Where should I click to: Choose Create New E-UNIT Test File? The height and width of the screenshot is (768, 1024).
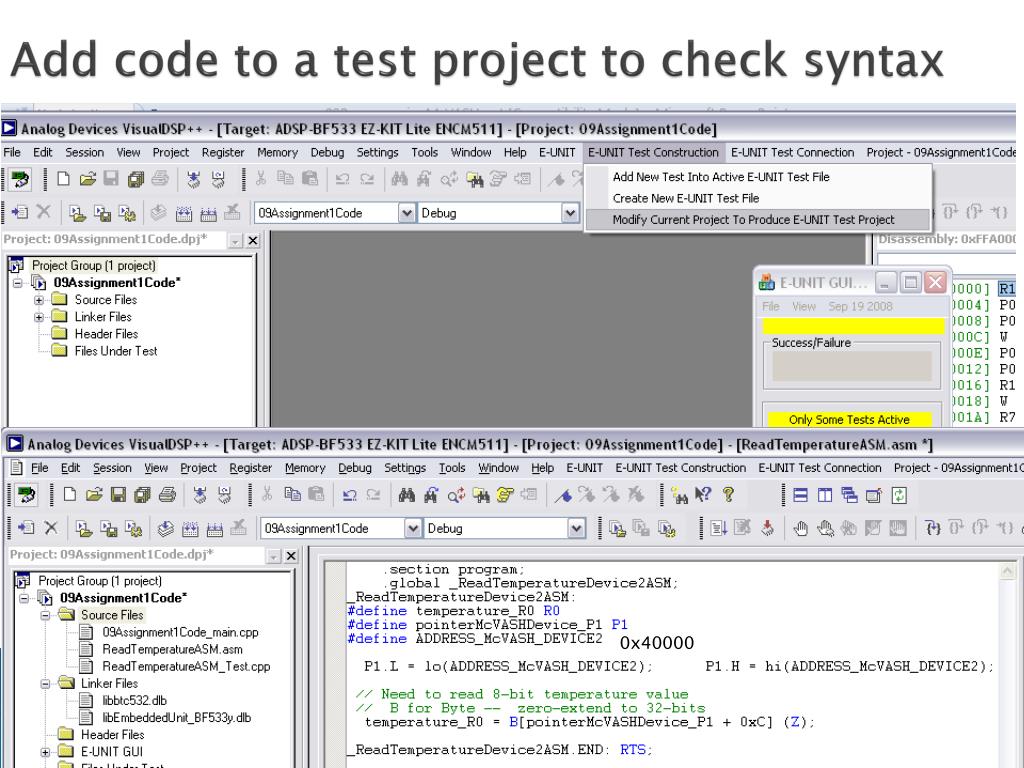(685, 198)
